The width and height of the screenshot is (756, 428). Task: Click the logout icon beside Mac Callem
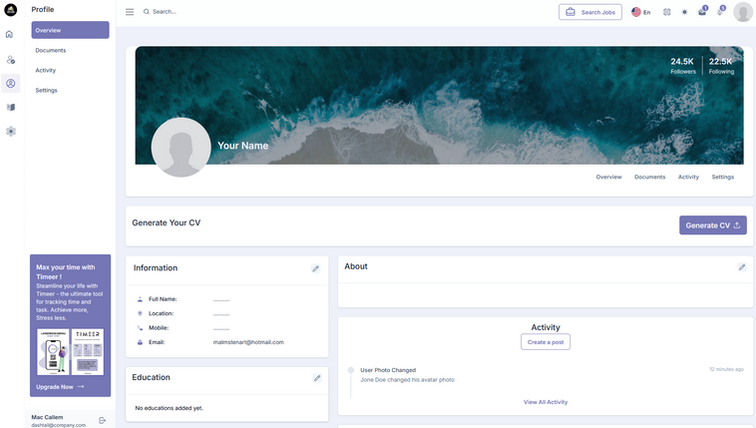click(x=102, y=420)
